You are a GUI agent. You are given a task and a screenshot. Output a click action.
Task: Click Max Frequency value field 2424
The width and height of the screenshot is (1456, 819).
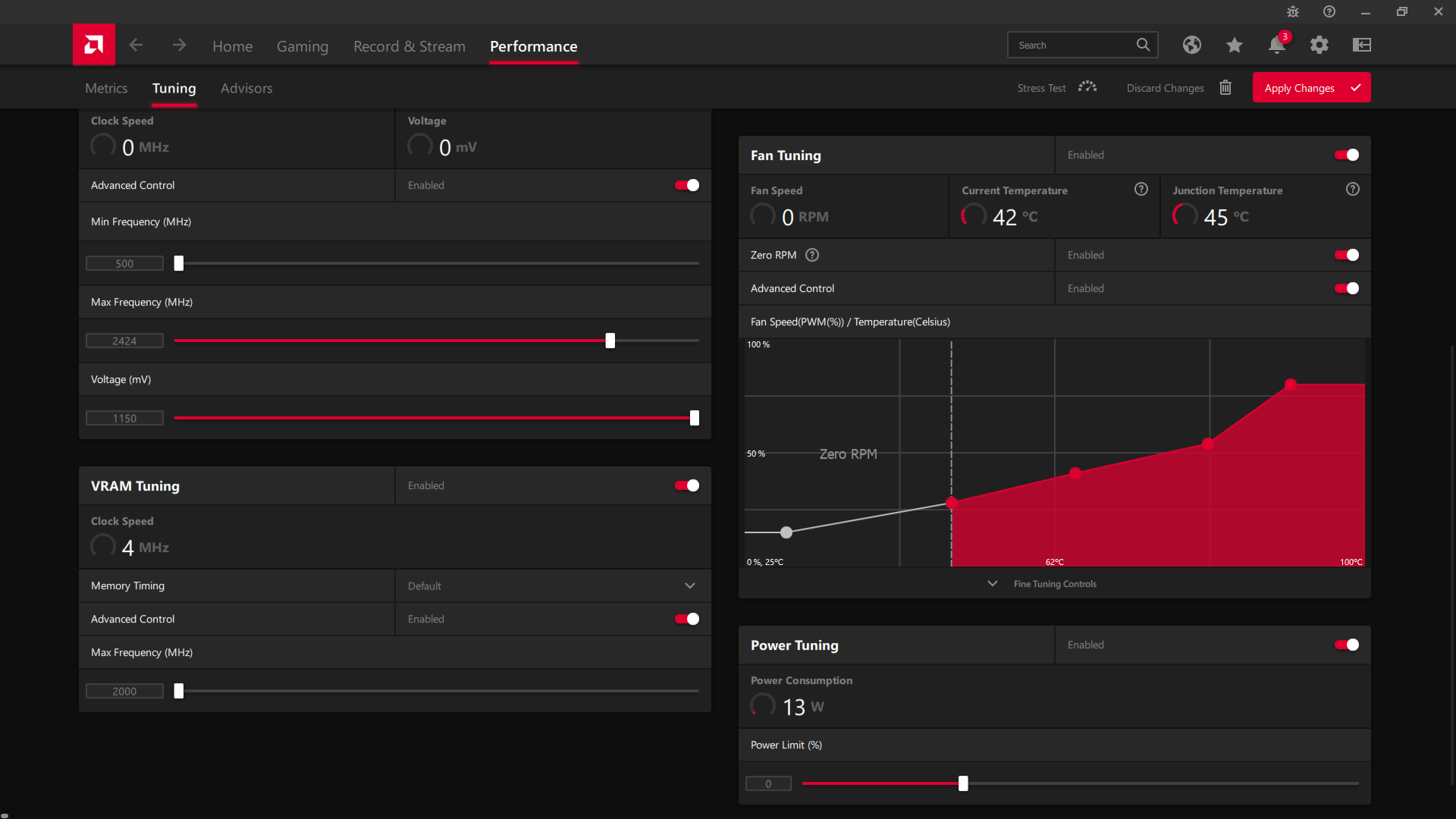124,340
